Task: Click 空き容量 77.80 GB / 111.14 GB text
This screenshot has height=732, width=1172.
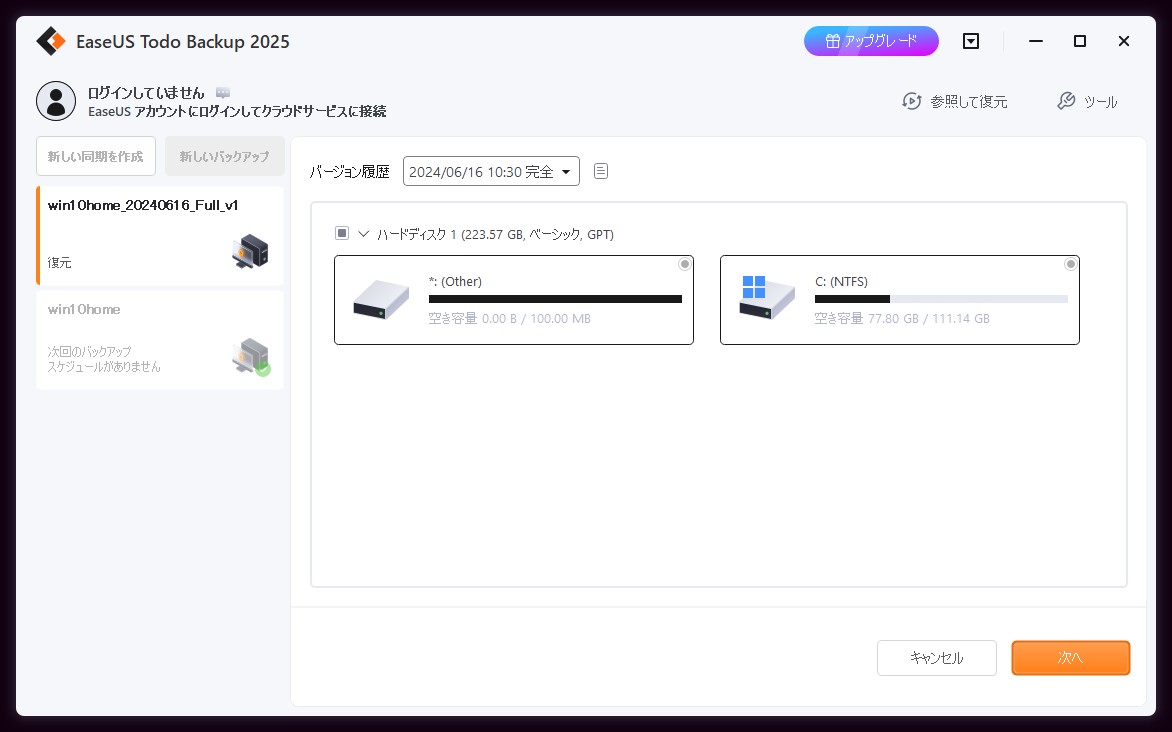Action: click(902, 319)
